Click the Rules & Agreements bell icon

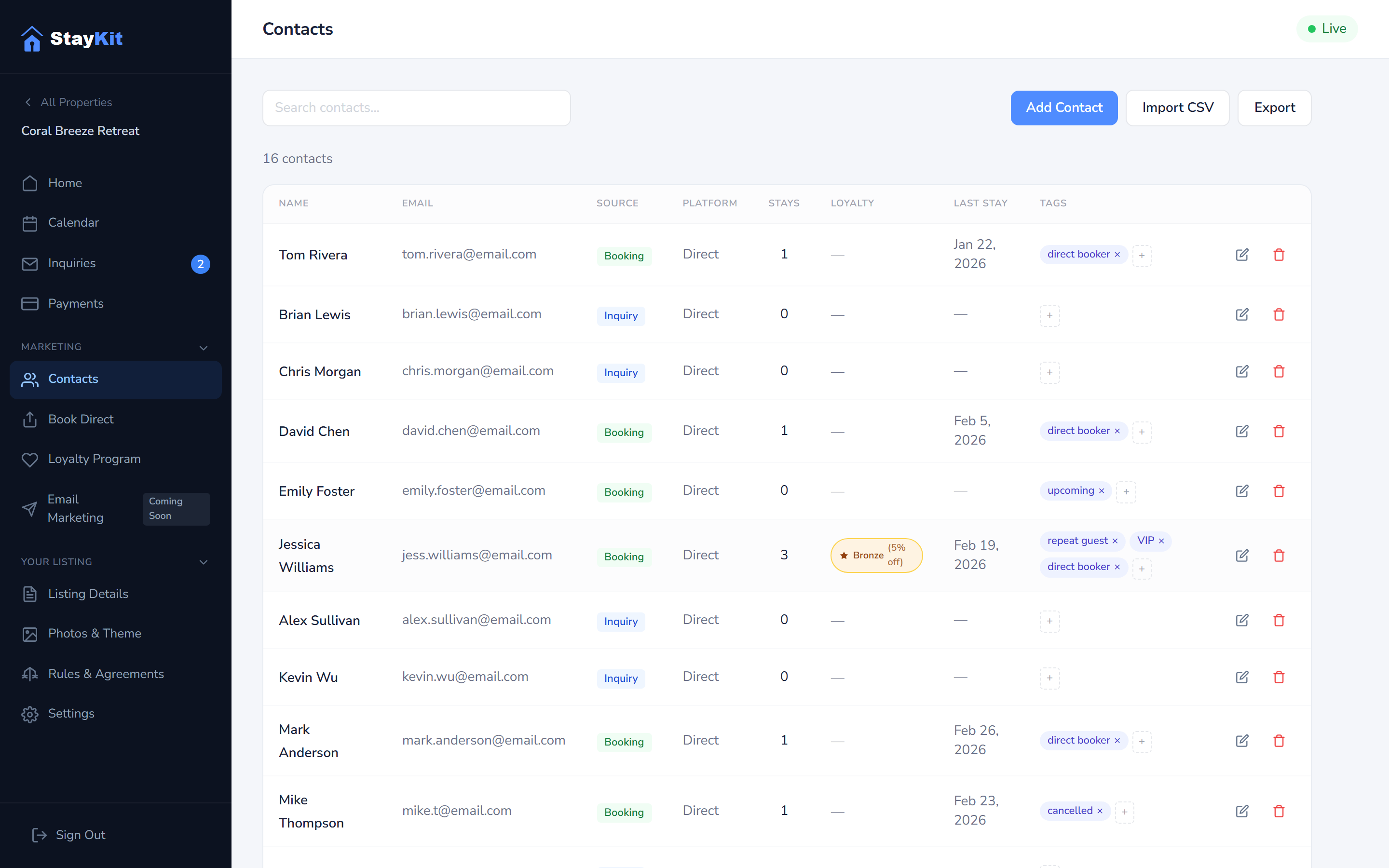[30, 673]
